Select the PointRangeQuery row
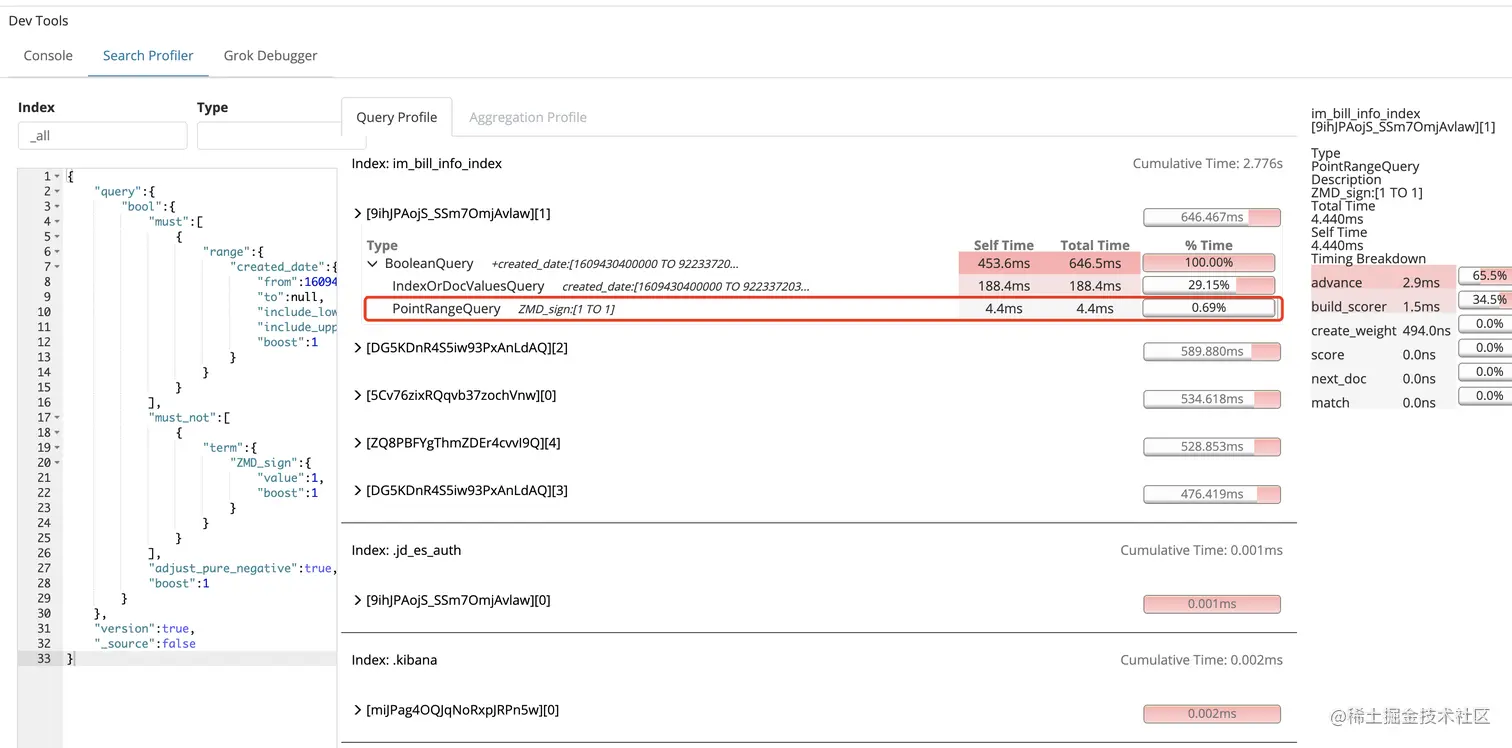This screenshot has height=748, width=1512. point(822,309)
